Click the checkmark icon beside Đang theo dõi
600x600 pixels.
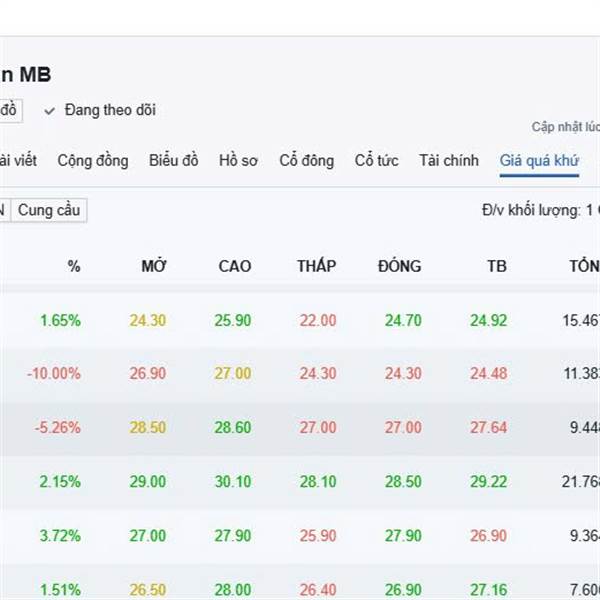coord(49,110)
